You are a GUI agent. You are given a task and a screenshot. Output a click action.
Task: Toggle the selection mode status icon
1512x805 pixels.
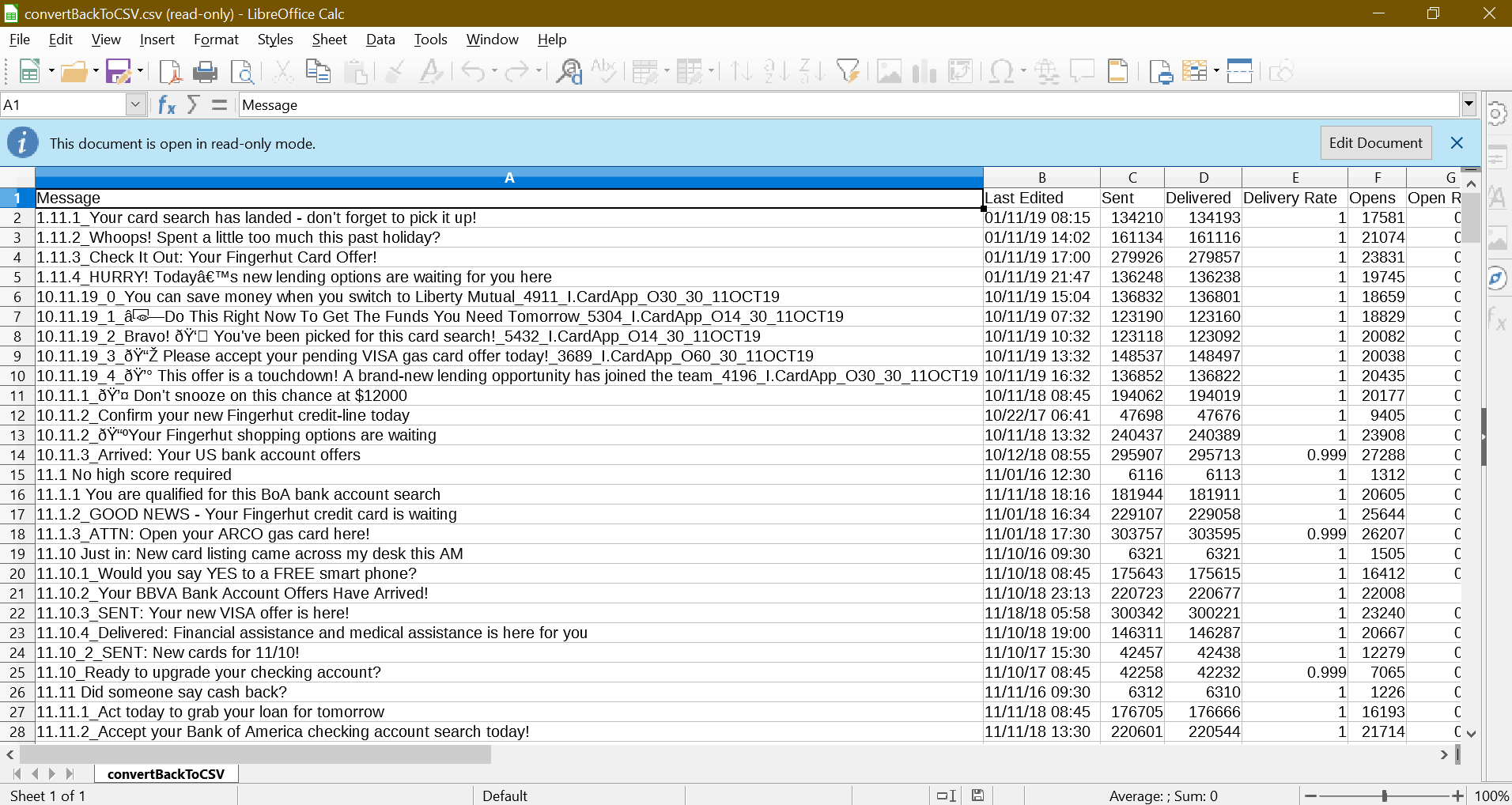(x=946, y=796)
